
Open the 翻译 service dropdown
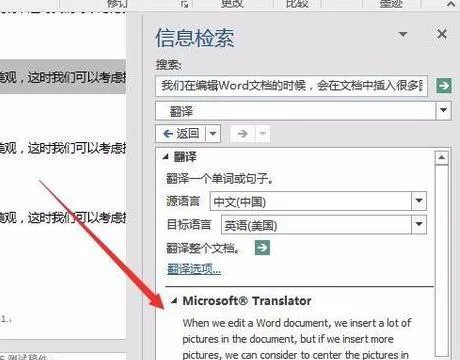444,110
